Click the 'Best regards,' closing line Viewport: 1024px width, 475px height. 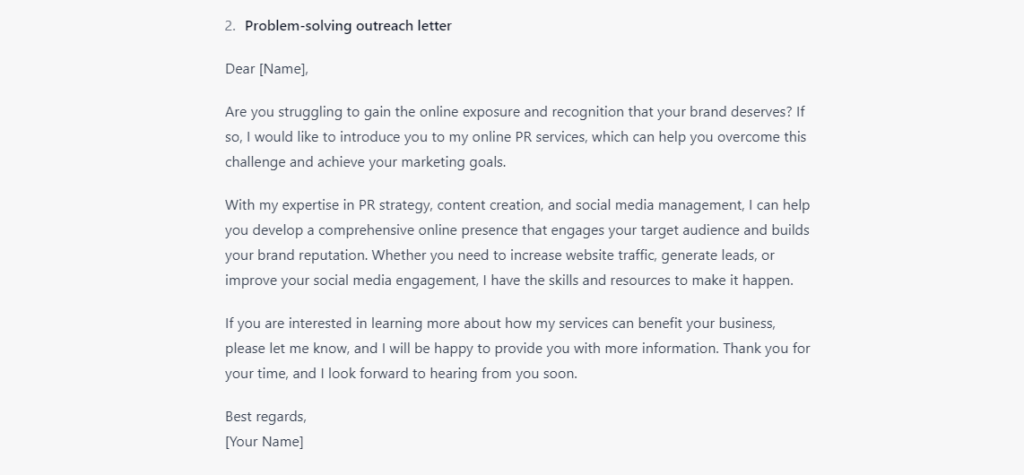266,417
